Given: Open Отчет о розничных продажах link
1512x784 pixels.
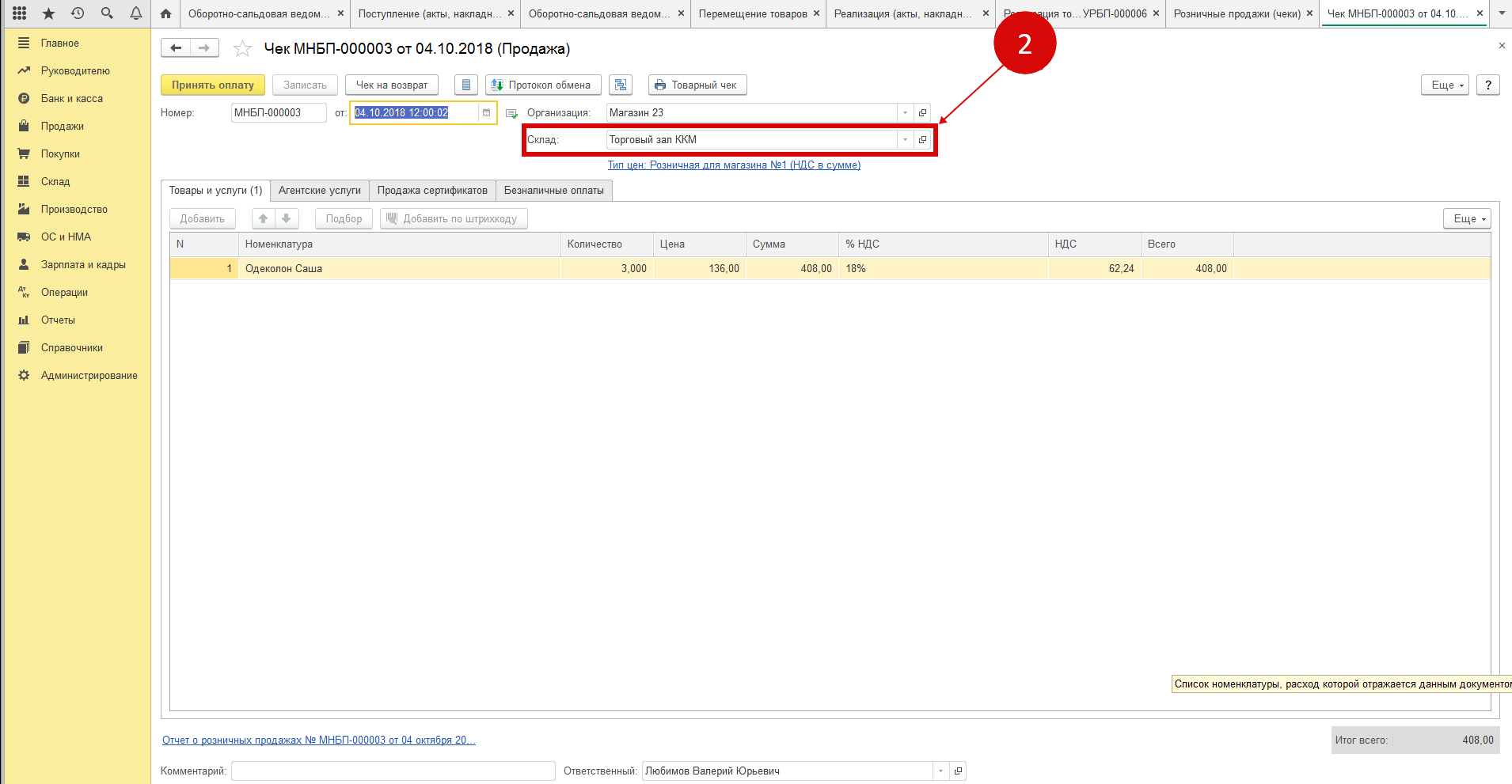Looking at the screenshot, I should point(319,740).
